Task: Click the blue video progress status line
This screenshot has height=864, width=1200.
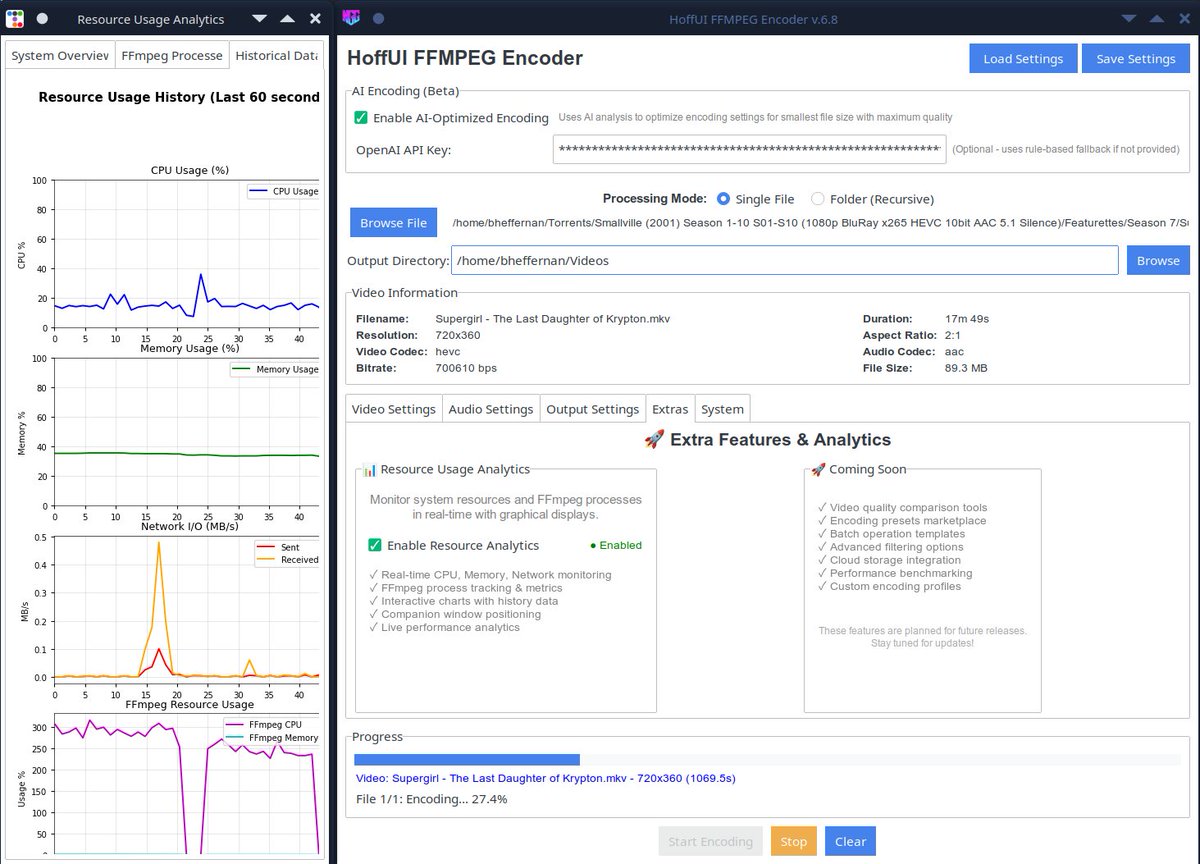Action: click(545, 778)
